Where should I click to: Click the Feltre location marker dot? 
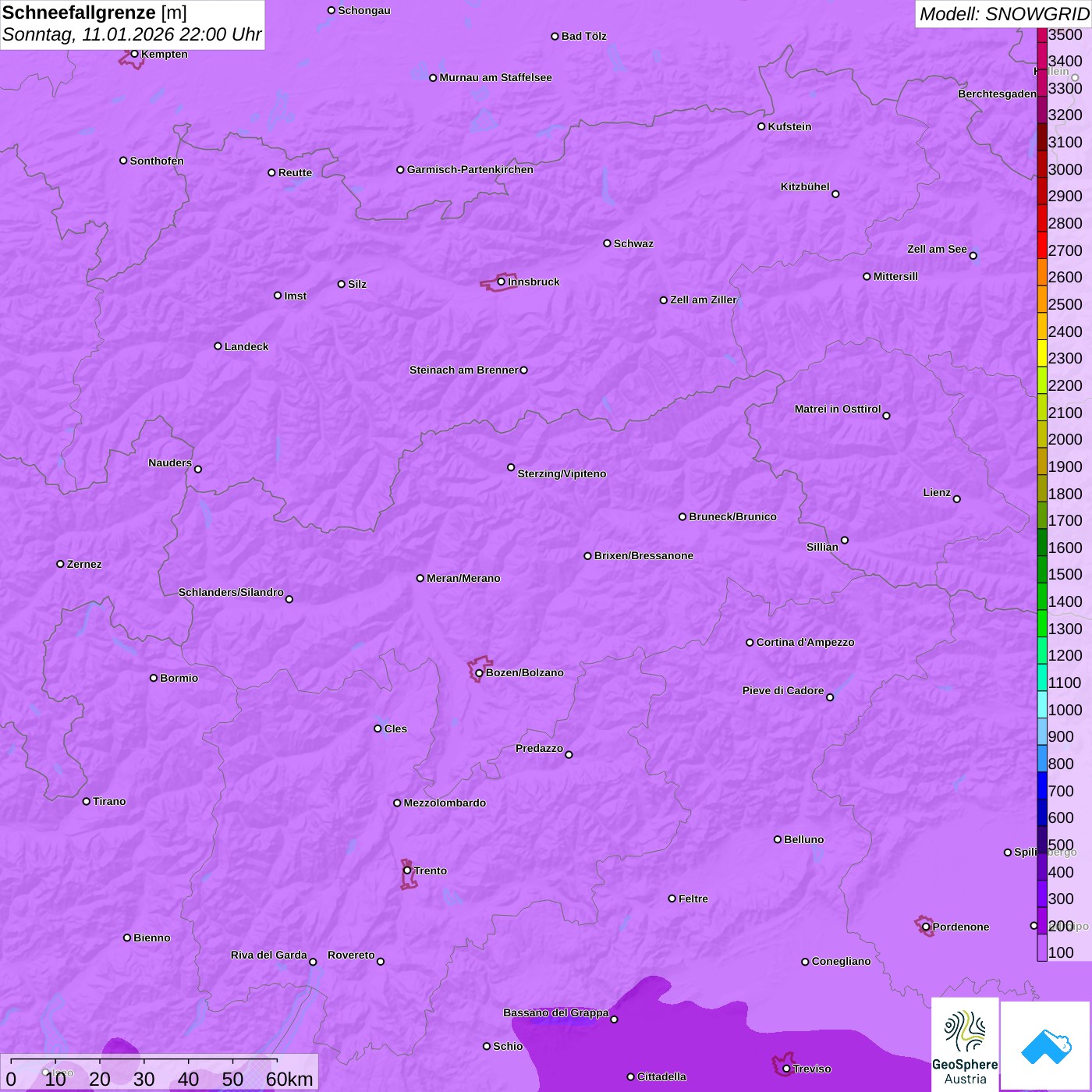pos(672,899)
